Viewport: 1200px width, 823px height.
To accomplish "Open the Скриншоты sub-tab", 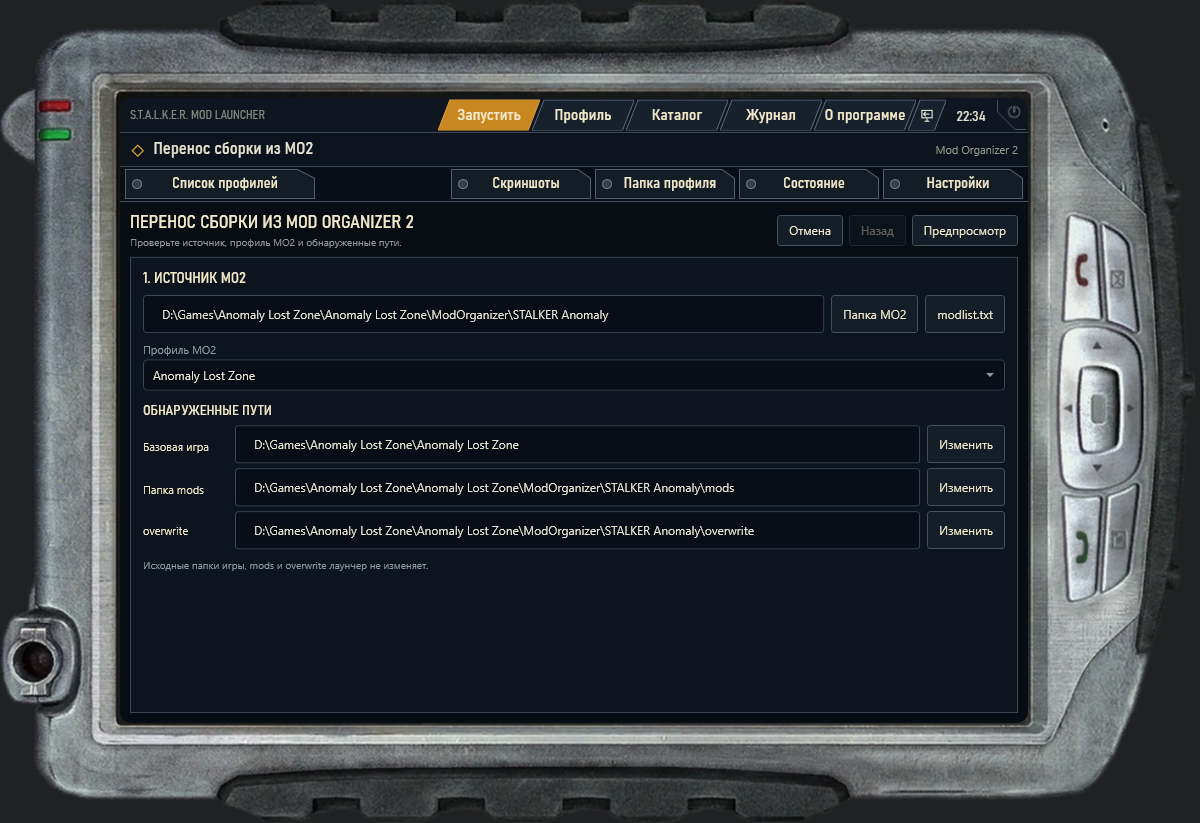I will coord(521,184).
